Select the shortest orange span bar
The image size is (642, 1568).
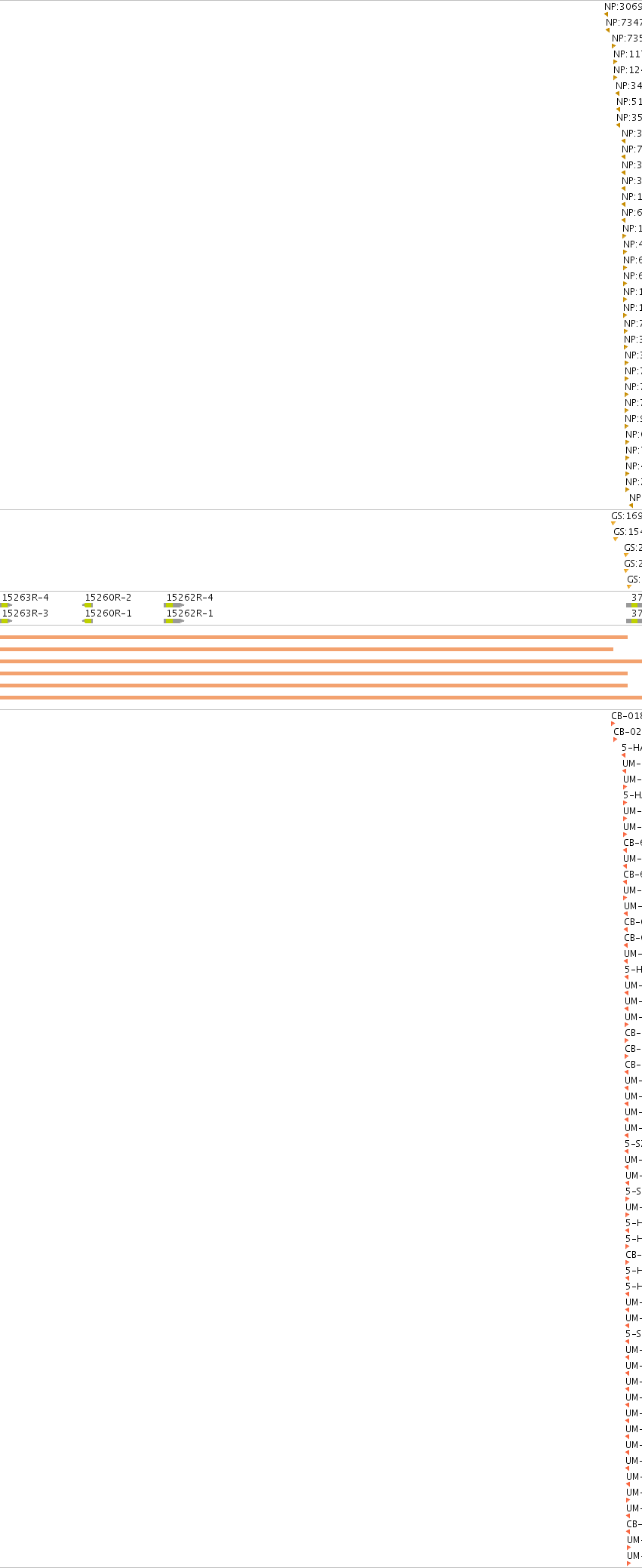click(306, 649)
